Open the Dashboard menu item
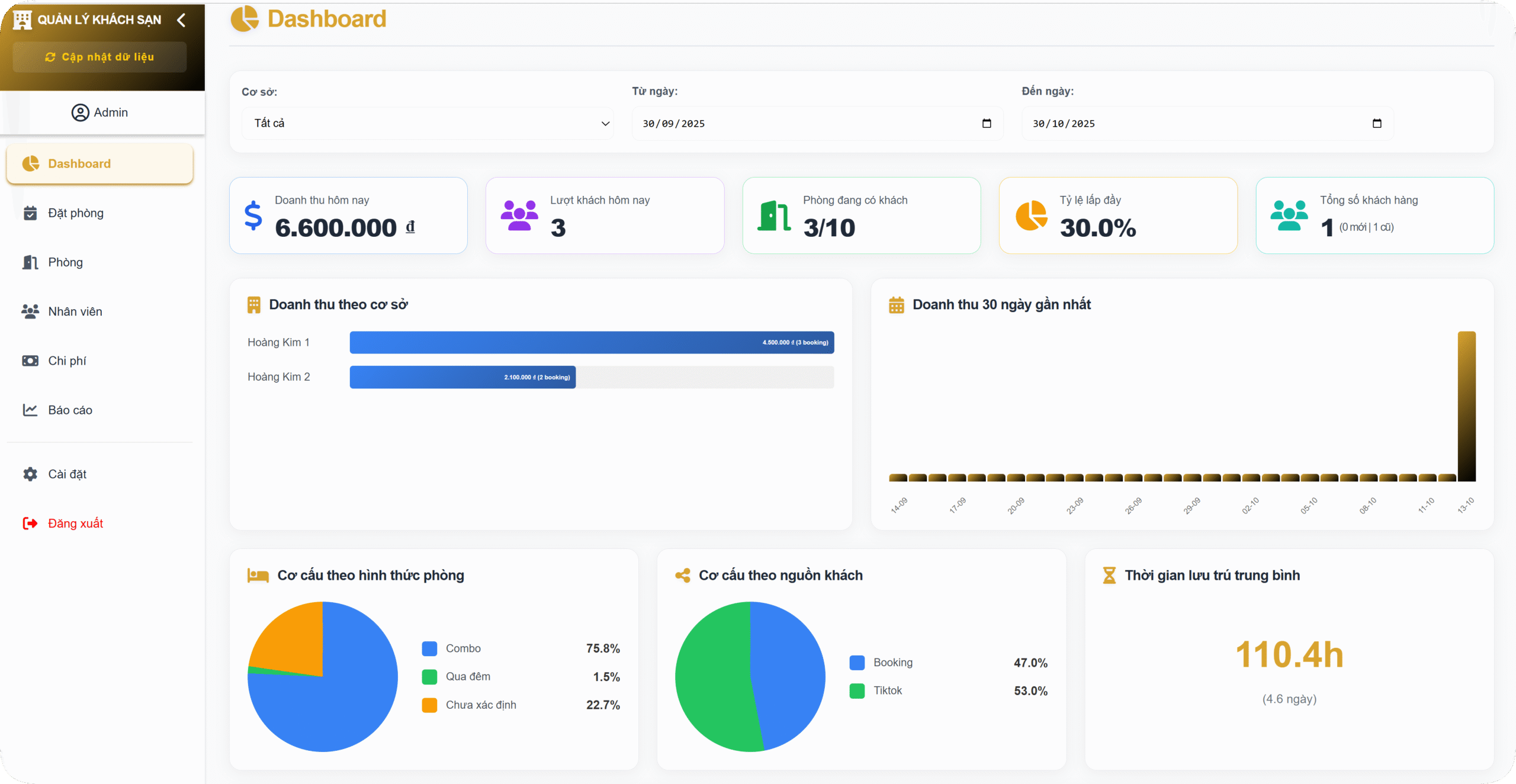 tap(99, 163)
